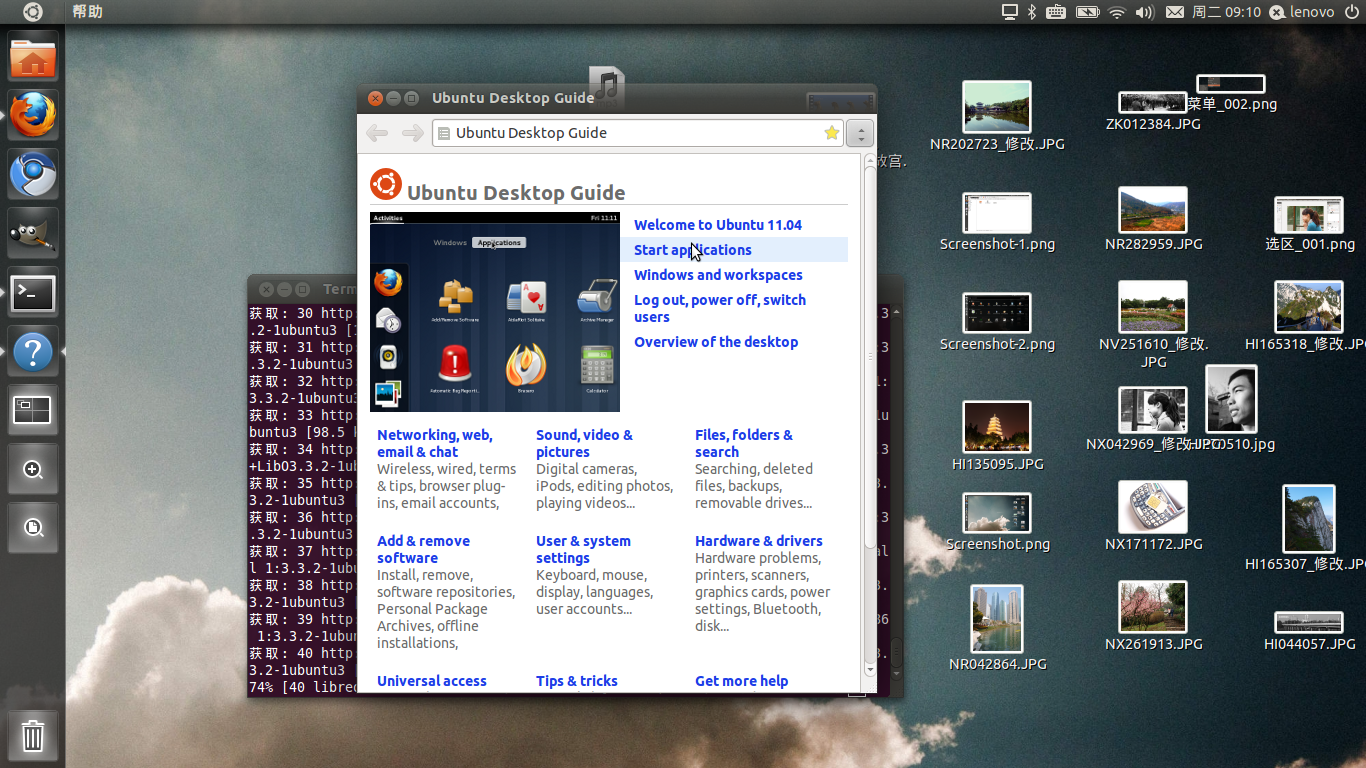Open the Windows and workspaces link

pos(718,275)
